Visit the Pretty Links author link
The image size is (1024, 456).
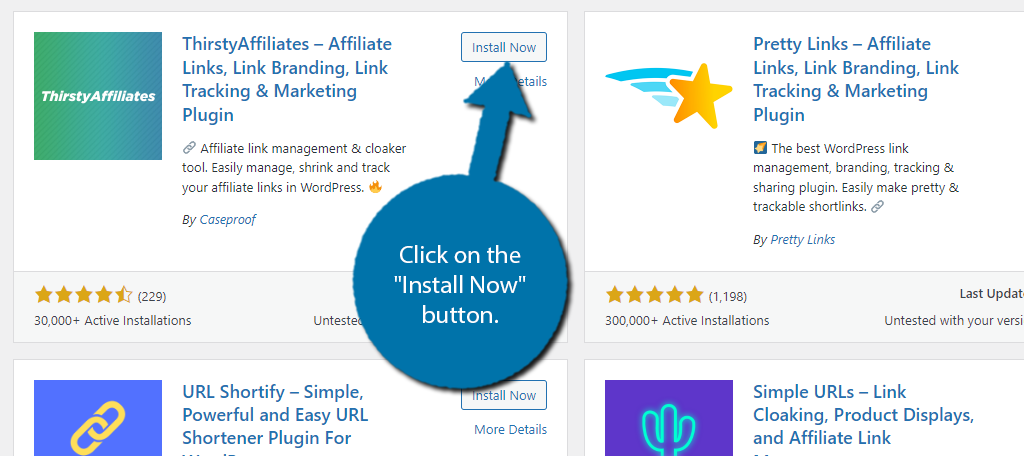[803, 240]
